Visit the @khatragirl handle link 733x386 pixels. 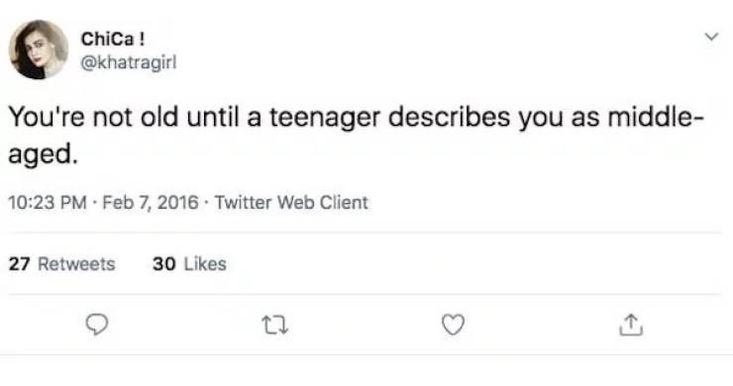pyautogui.click(x=129, y=63)
